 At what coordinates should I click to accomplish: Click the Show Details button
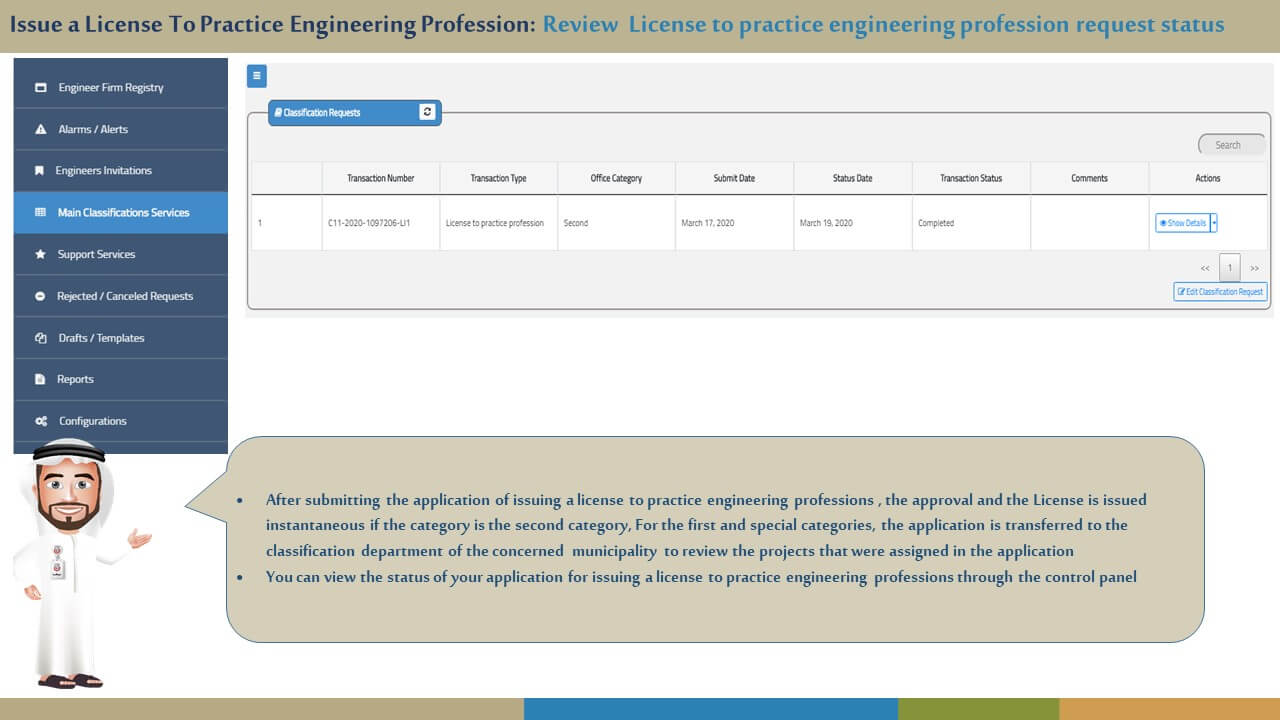pos(1183,223)
